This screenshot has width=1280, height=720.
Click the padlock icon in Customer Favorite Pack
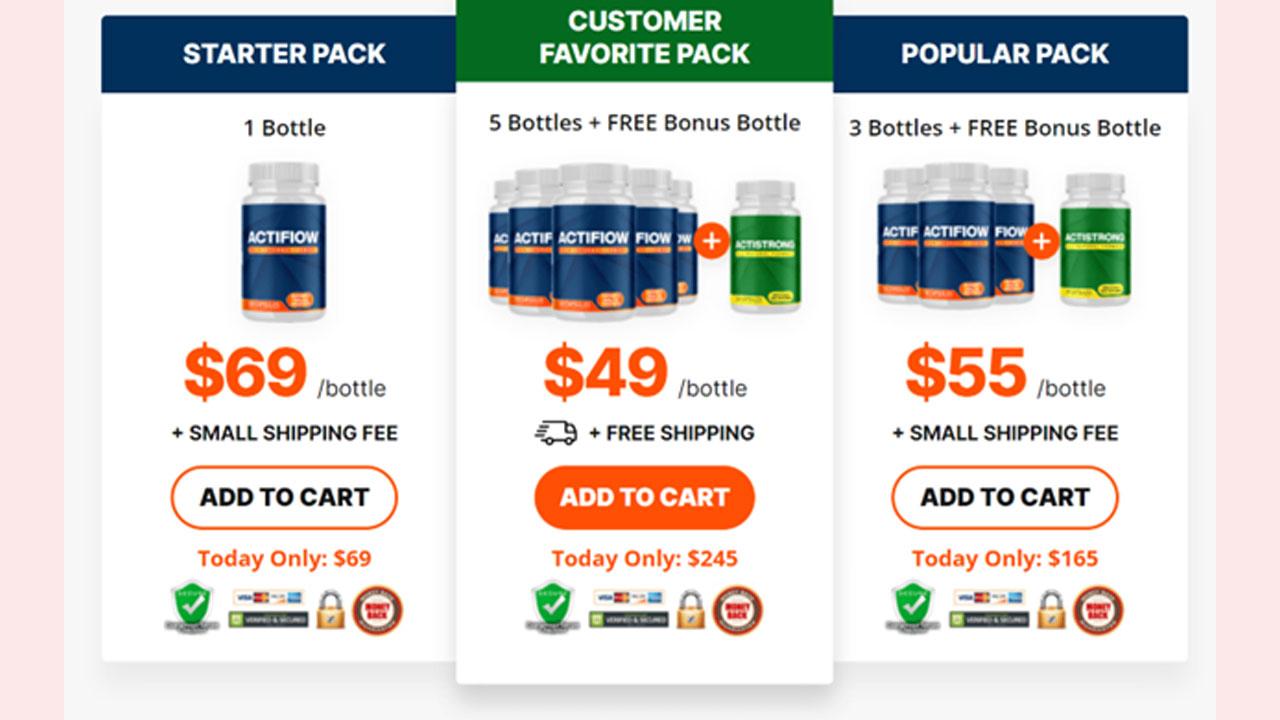pyautogui.click(x=690, y=609)
